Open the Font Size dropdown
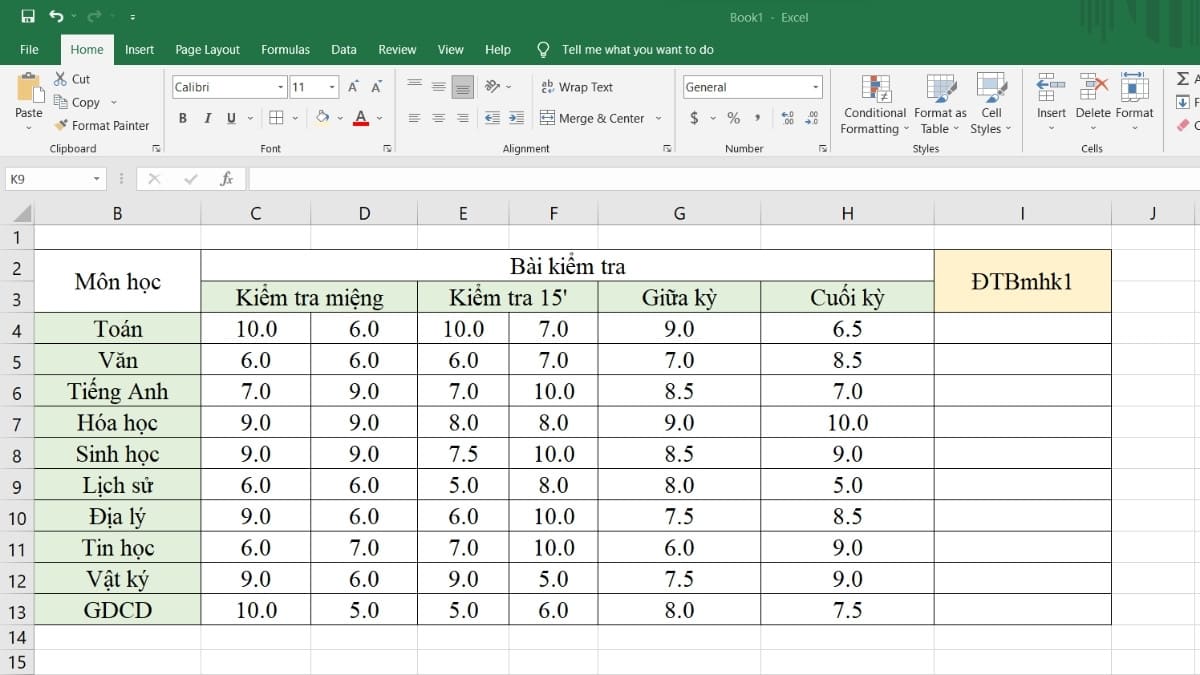This screenshot has width=1200, height=675. click(333, 87)
